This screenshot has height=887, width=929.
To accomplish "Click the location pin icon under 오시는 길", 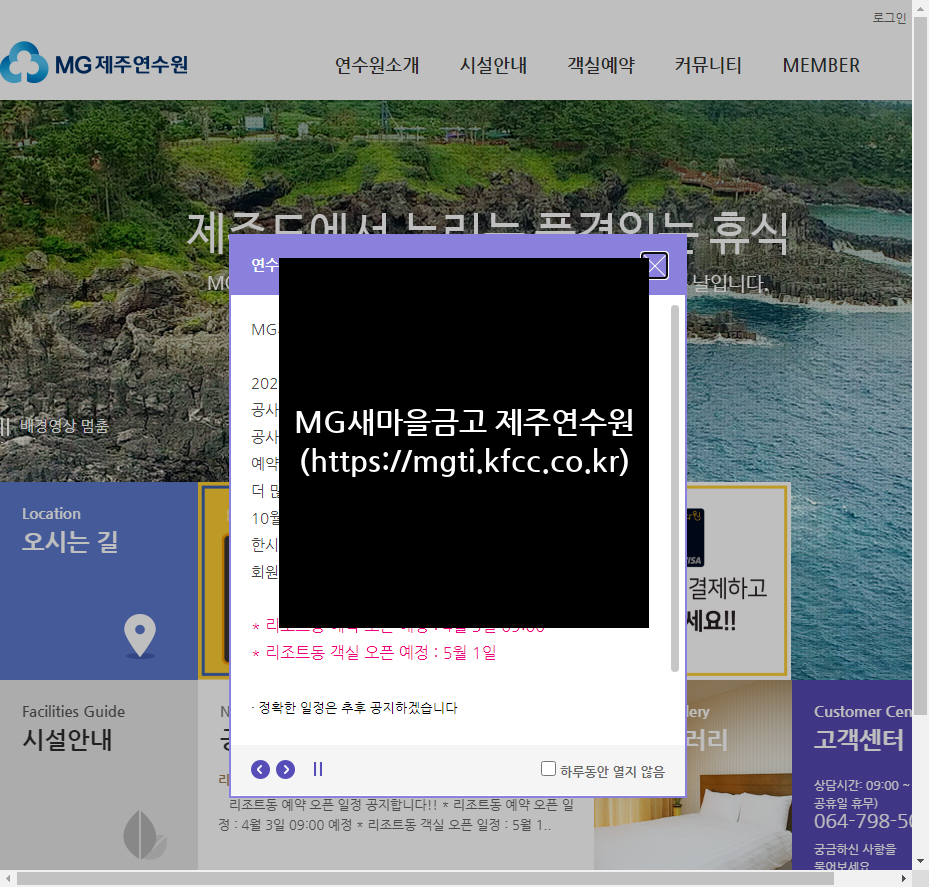I will click(x=139, y=634).
